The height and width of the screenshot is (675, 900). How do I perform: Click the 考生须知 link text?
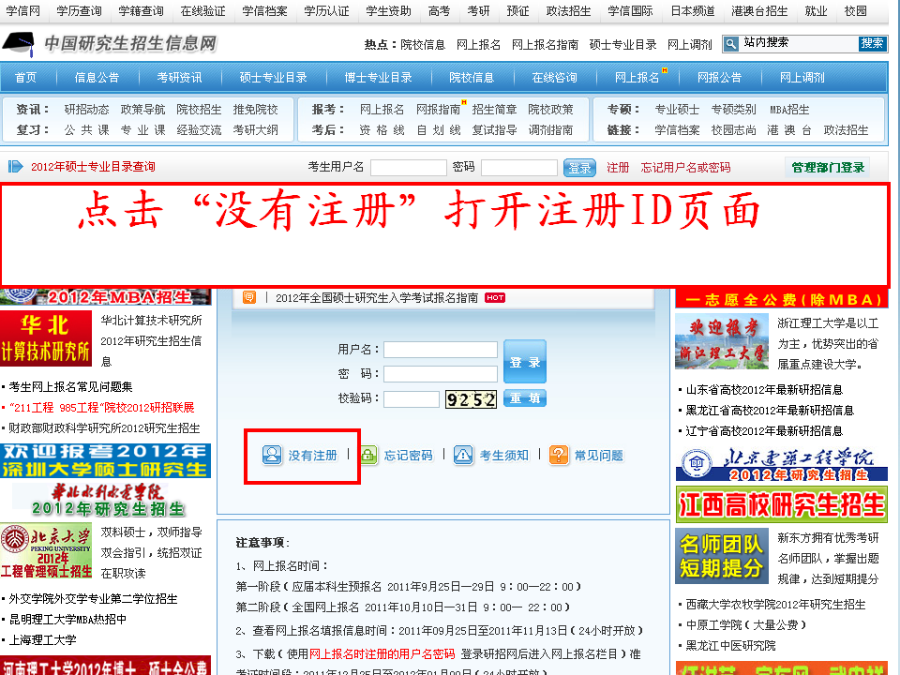click(x=504, y=455)
